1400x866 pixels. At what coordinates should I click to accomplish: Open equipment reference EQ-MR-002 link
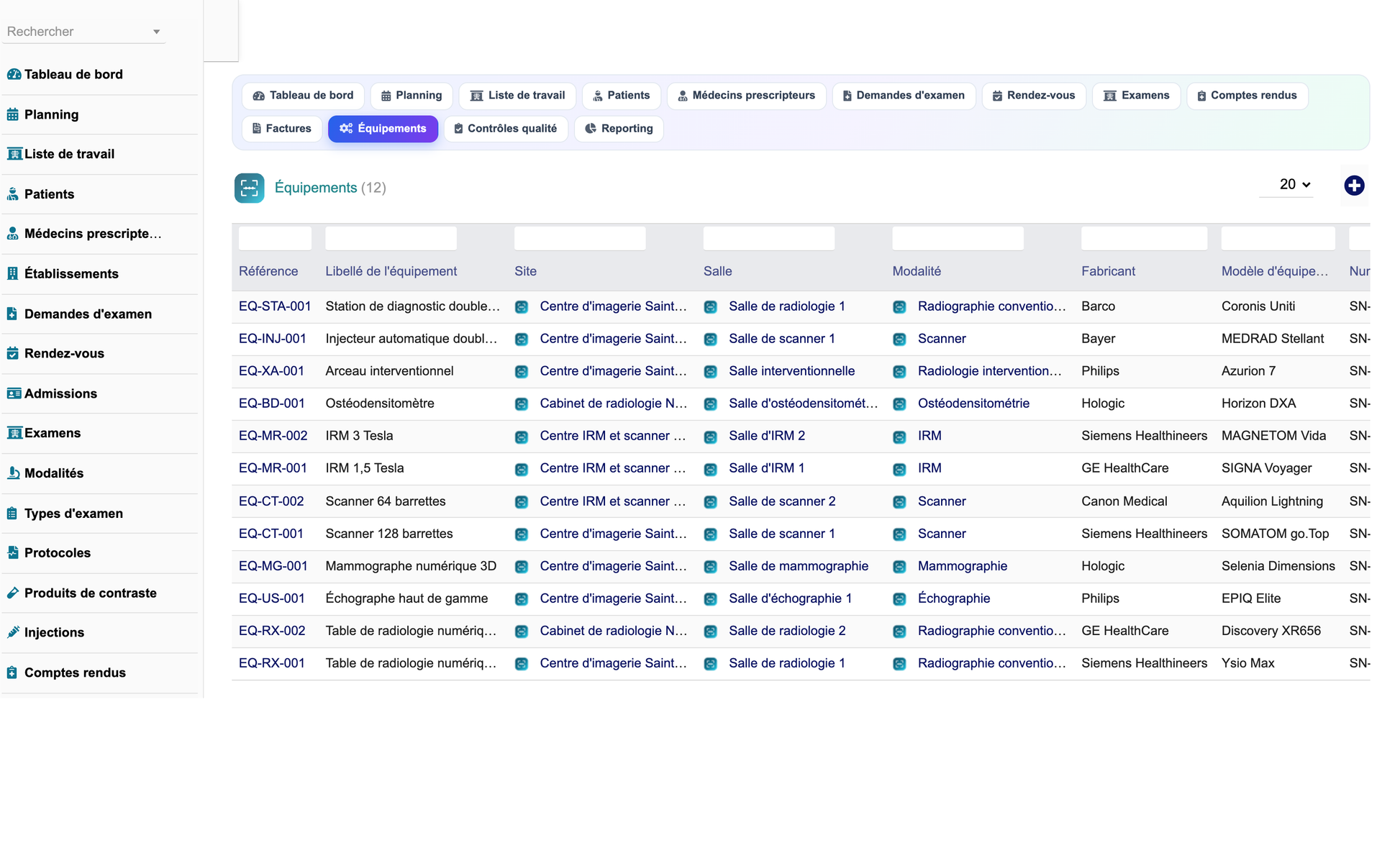[273, 436]
